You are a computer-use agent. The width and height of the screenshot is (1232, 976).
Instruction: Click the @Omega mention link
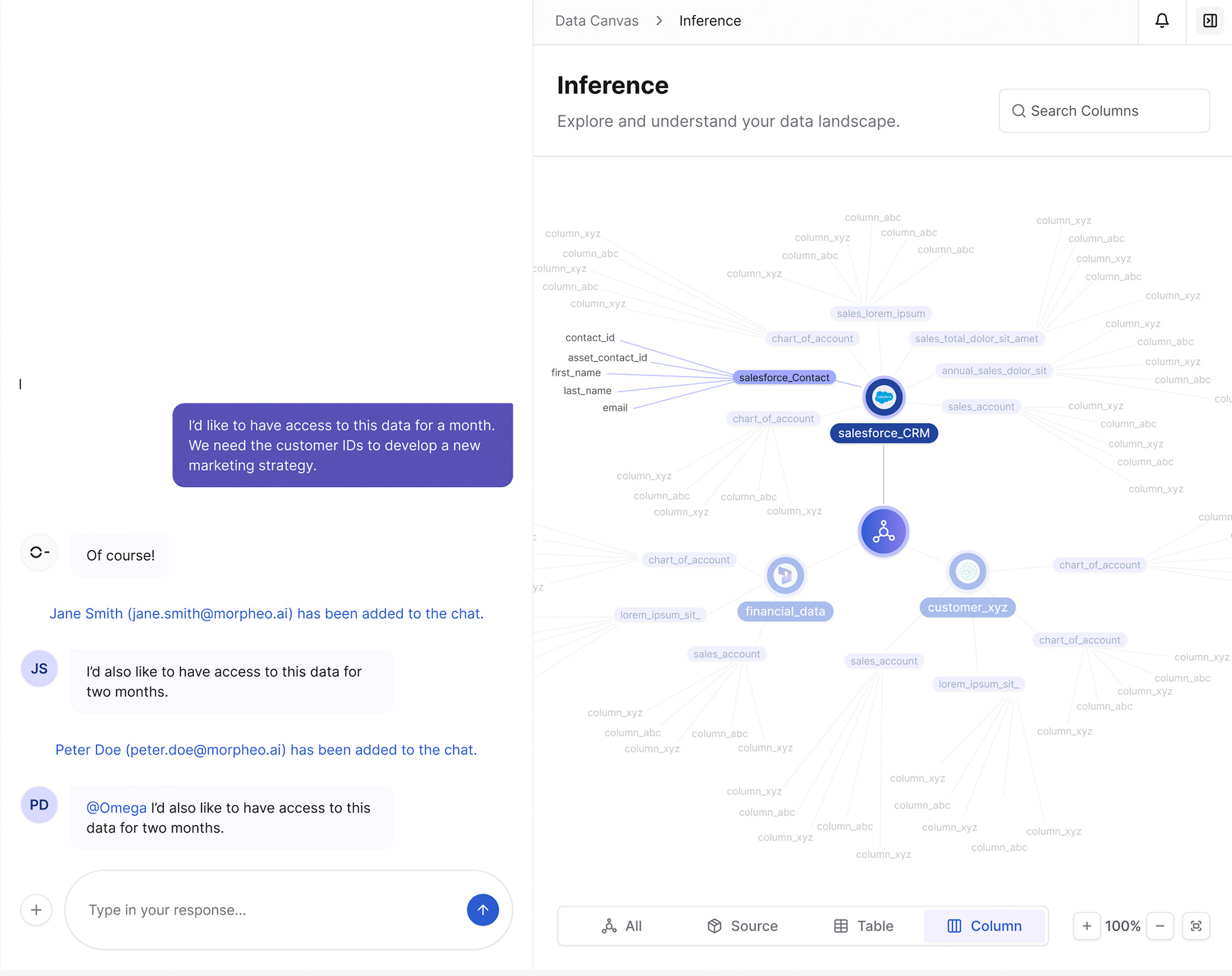(x=116, y=808)
